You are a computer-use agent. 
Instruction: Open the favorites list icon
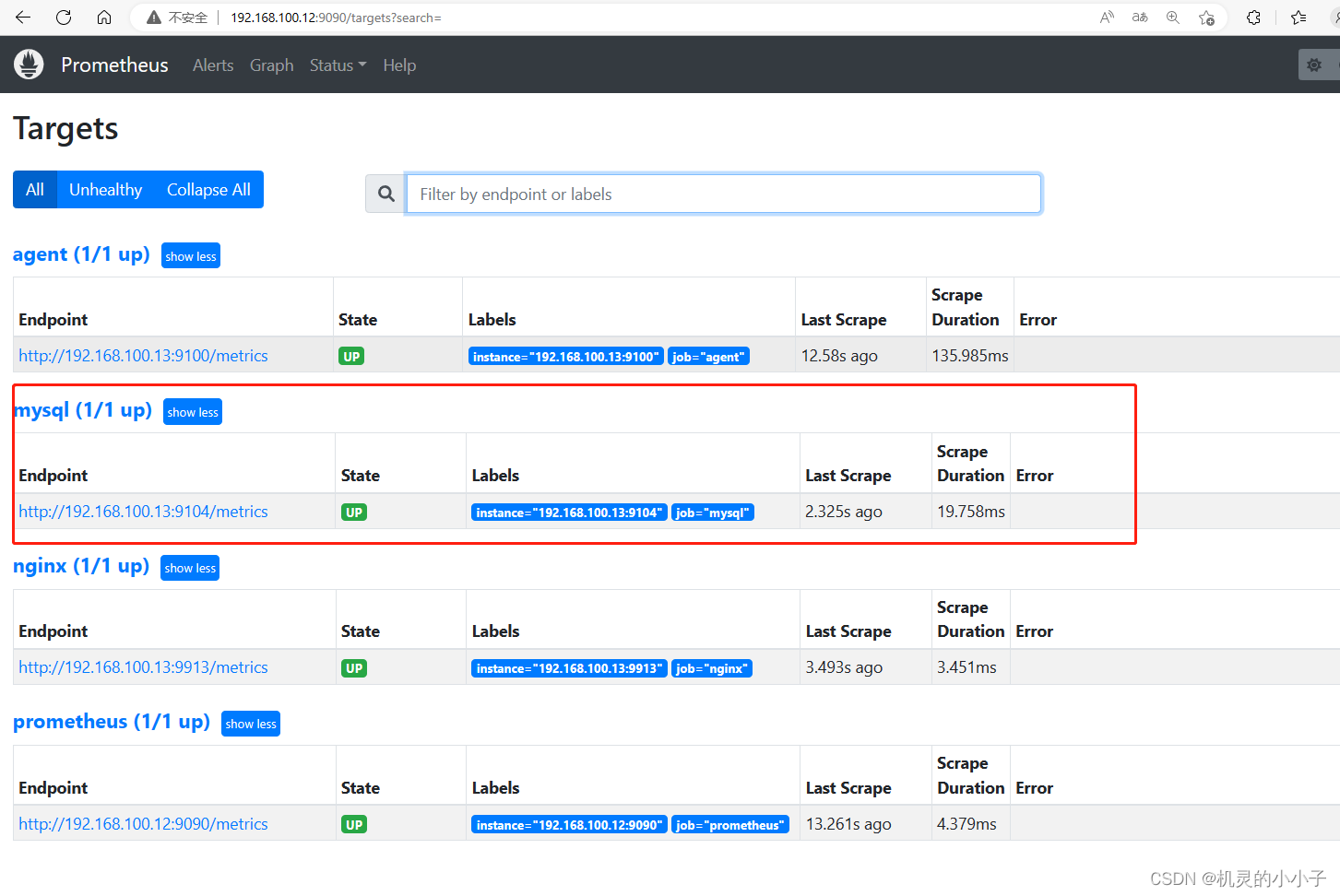(x=1298, y=18)
